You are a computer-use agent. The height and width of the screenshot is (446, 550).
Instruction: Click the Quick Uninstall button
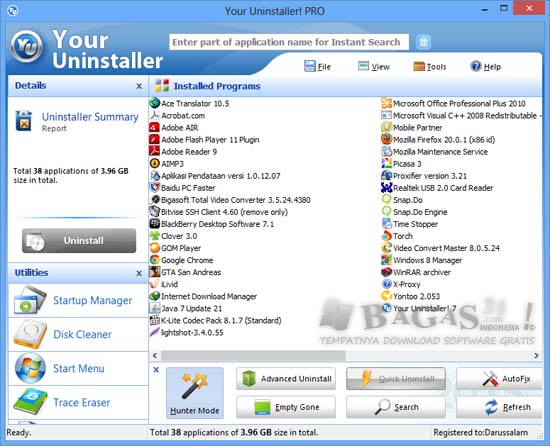coord(396,379)
